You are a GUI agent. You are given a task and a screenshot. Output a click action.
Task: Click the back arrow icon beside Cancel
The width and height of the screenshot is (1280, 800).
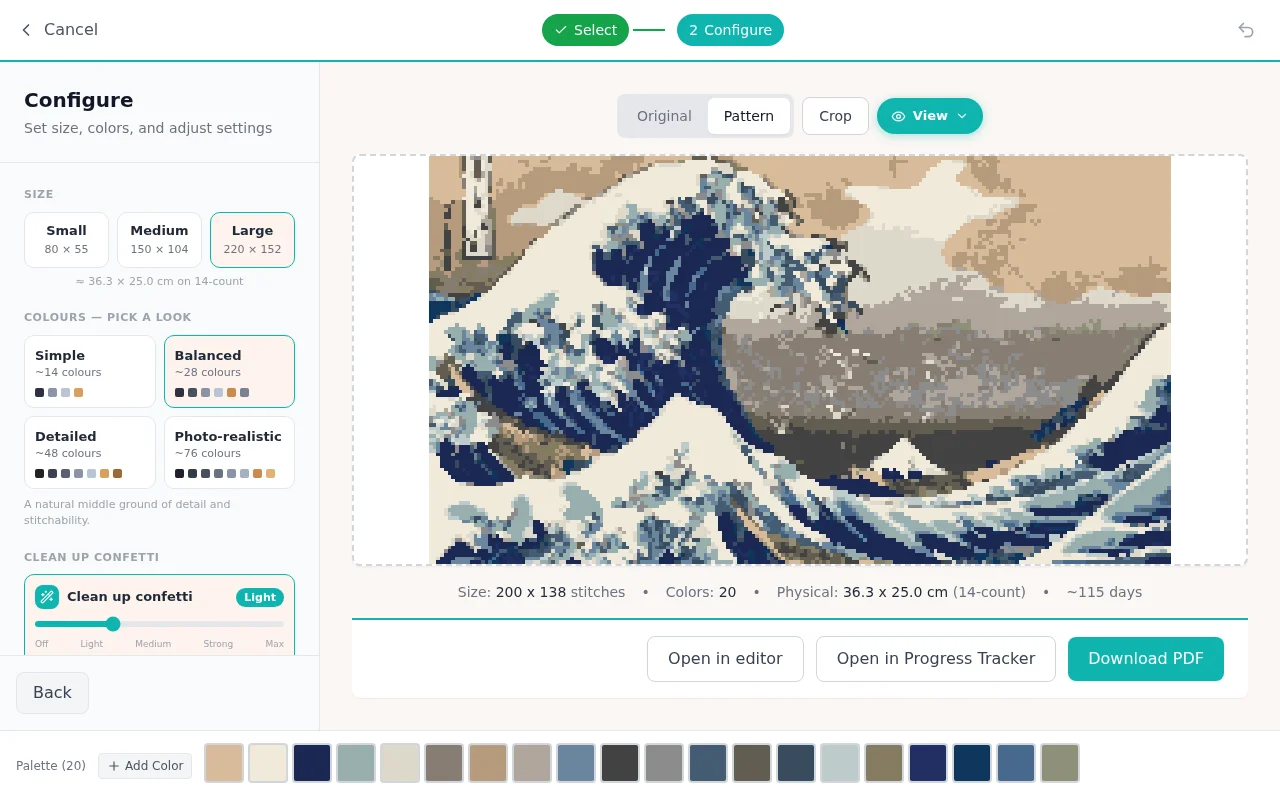pyautogui.click(x=26, y=30)
